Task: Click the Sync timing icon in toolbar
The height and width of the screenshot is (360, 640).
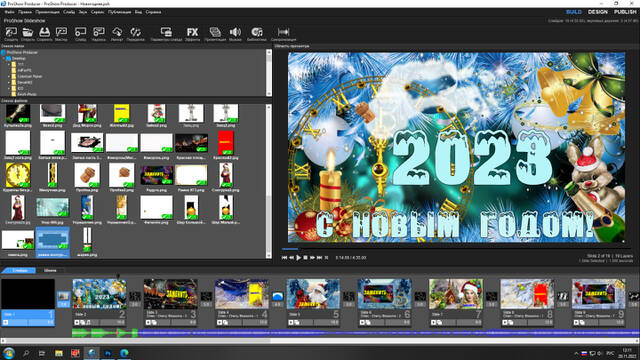Action: pos(283,34)
